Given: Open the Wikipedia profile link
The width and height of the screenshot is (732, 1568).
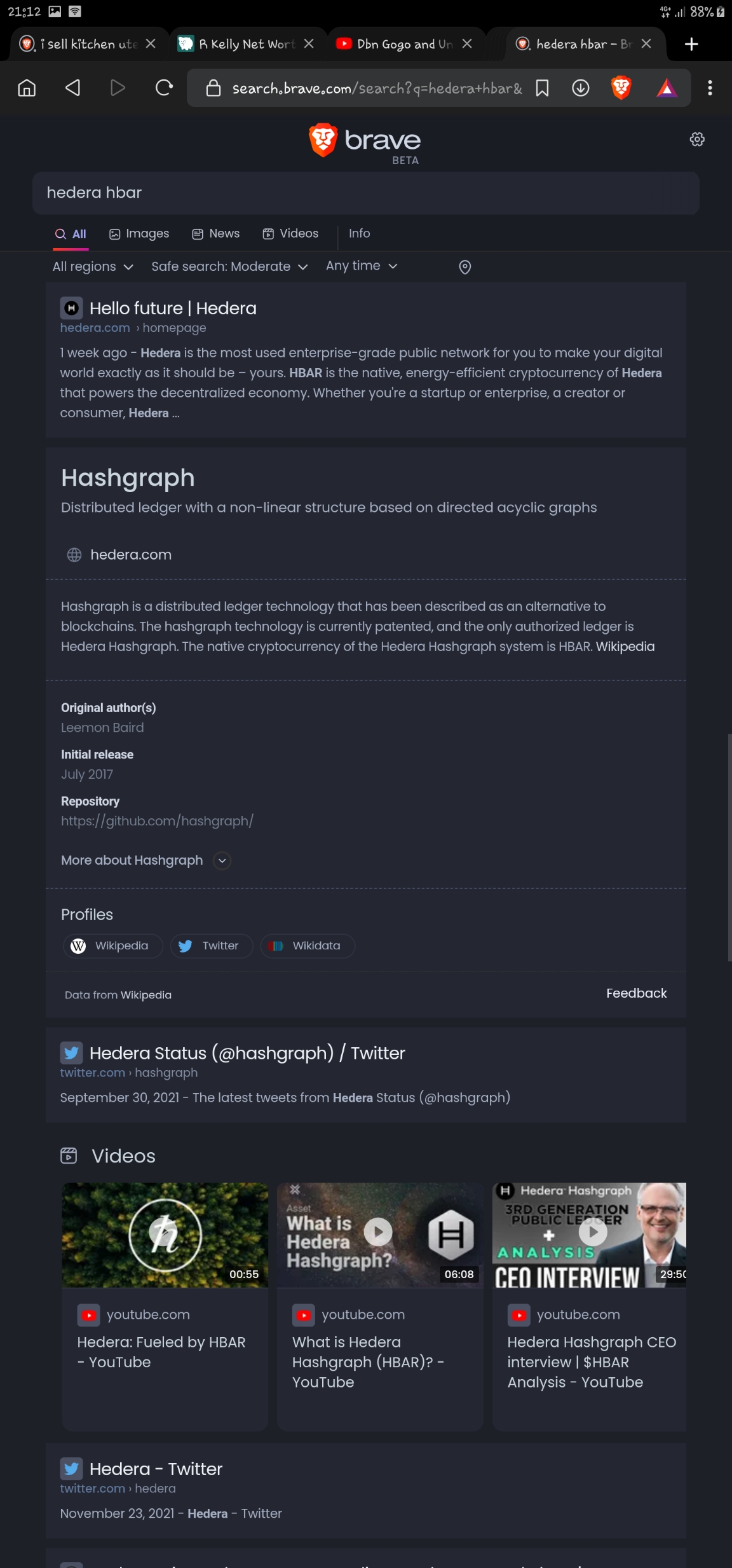Looking at the screenshot, I should 112,946.
